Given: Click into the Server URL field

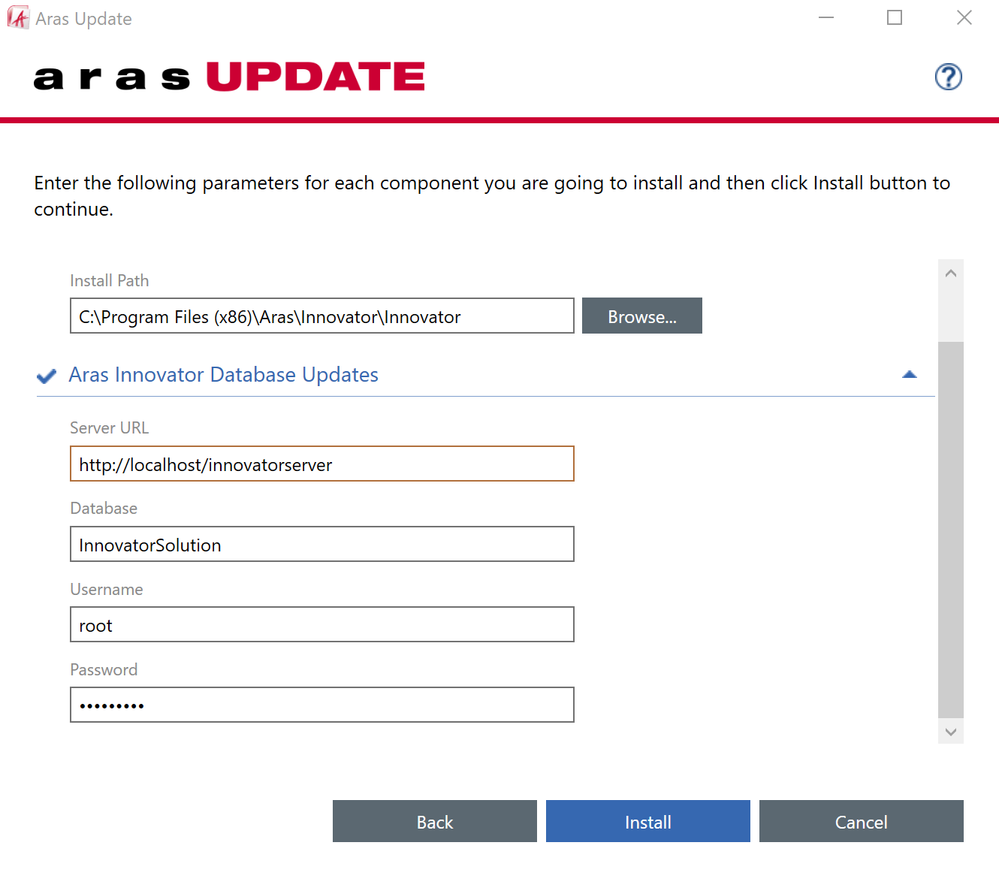Looking at the screenshot, I should pyautogui.click(x=321, y=464).
